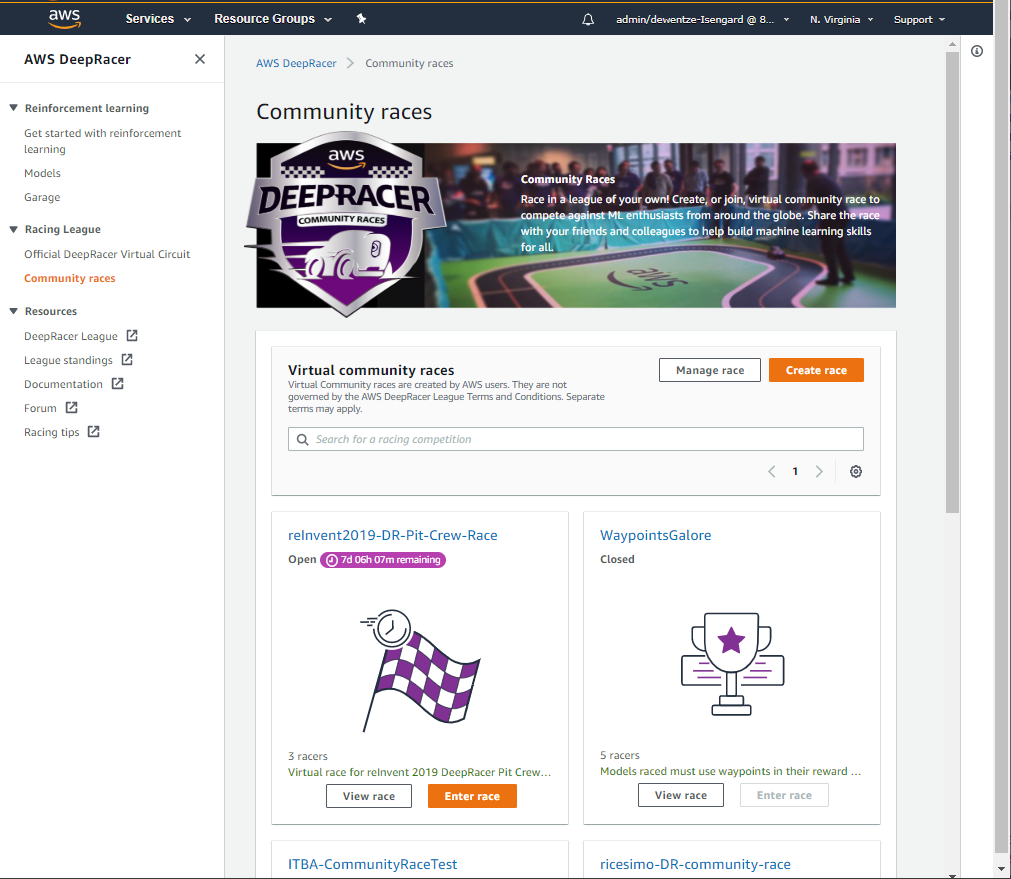Screen dimensions: 1011x879
Task: Enter the reInvent2019-DR-Pit-Crew-Race
Action: pos(472,796)
